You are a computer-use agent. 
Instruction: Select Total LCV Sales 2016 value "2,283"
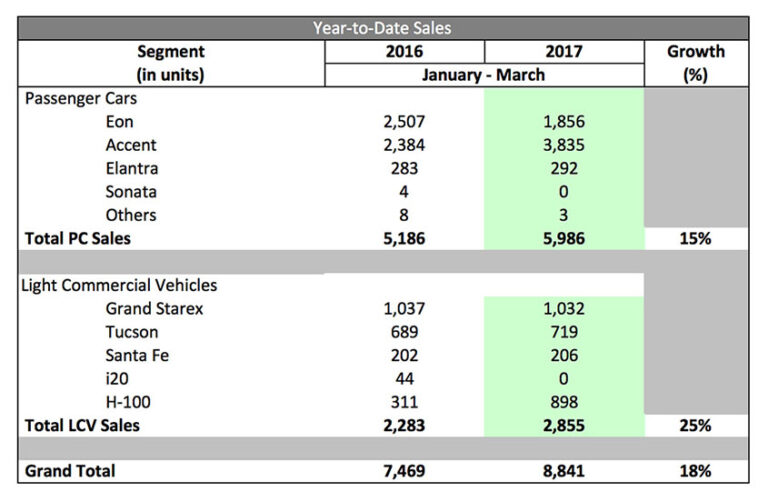(404, 426)
